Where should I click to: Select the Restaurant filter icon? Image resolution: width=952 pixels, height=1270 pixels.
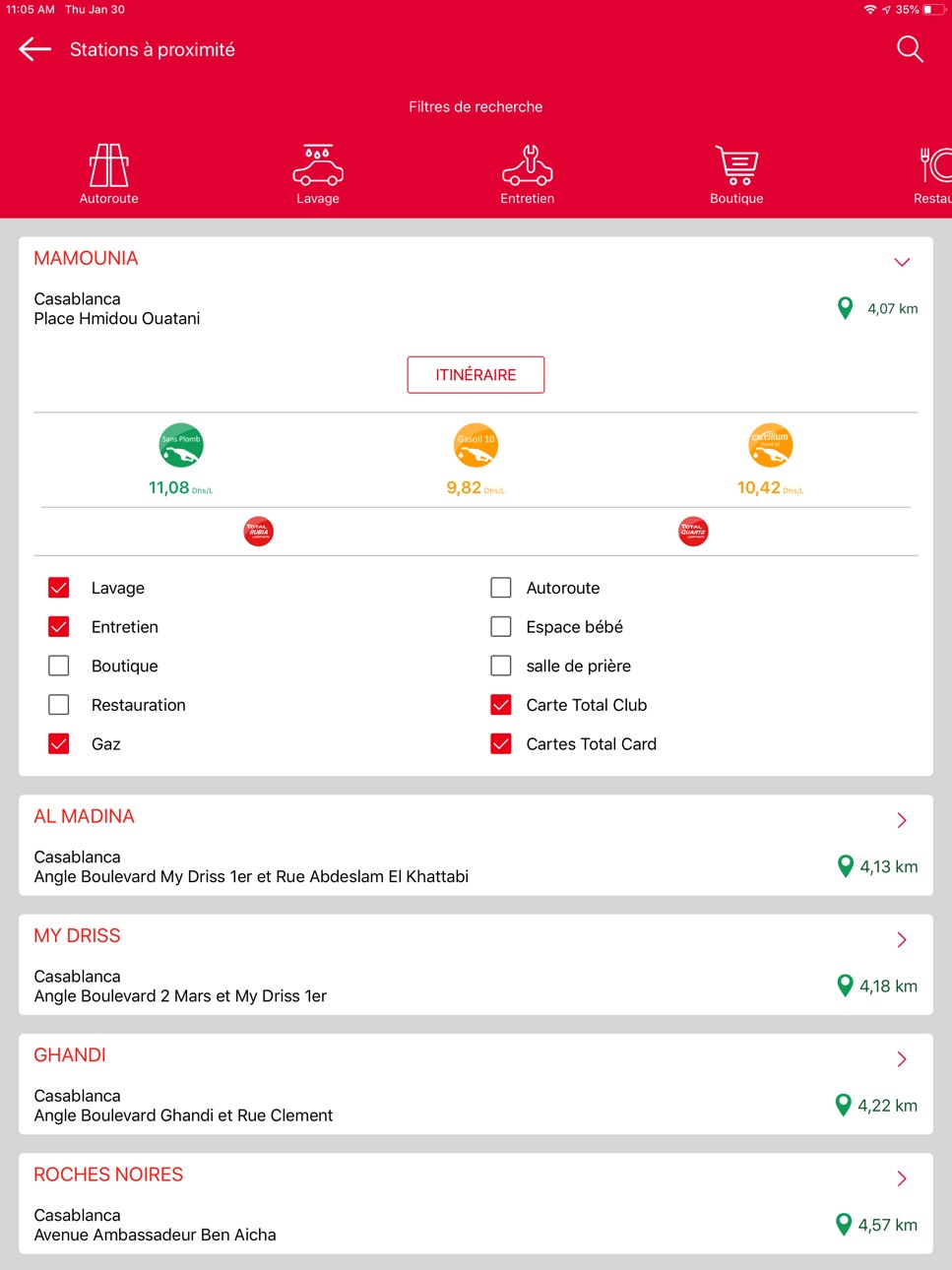(935, 165)
